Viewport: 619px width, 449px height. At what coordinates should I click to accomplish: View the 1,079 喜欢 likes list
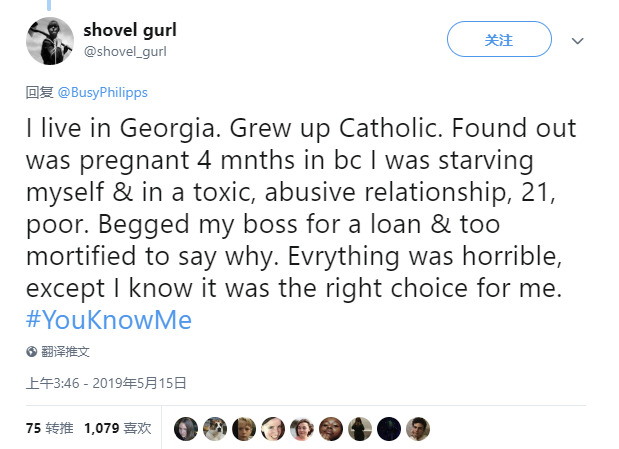pos(117,428)
